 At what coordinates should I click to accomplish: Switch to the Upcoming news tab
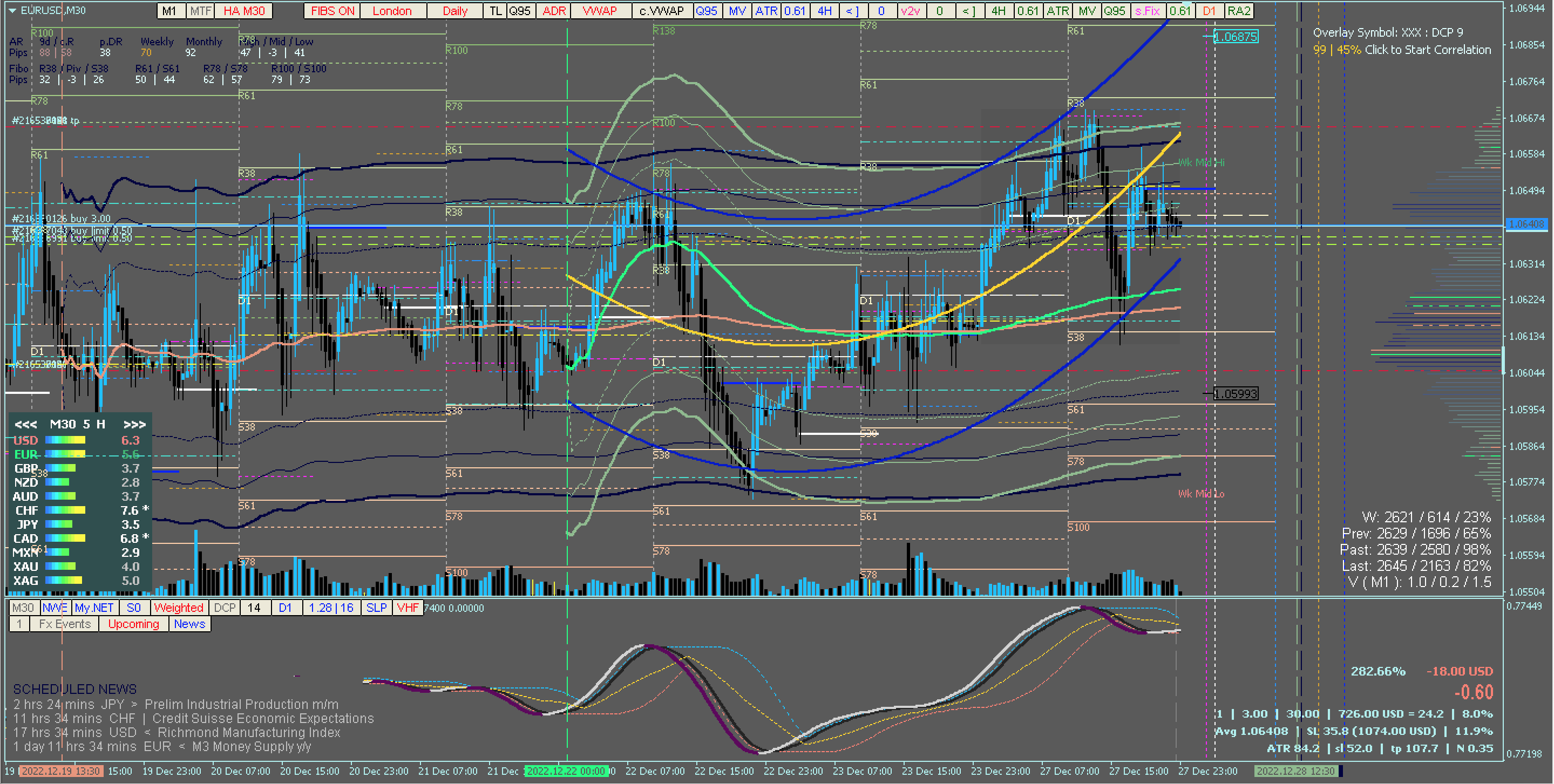click(x=133, y=624)
